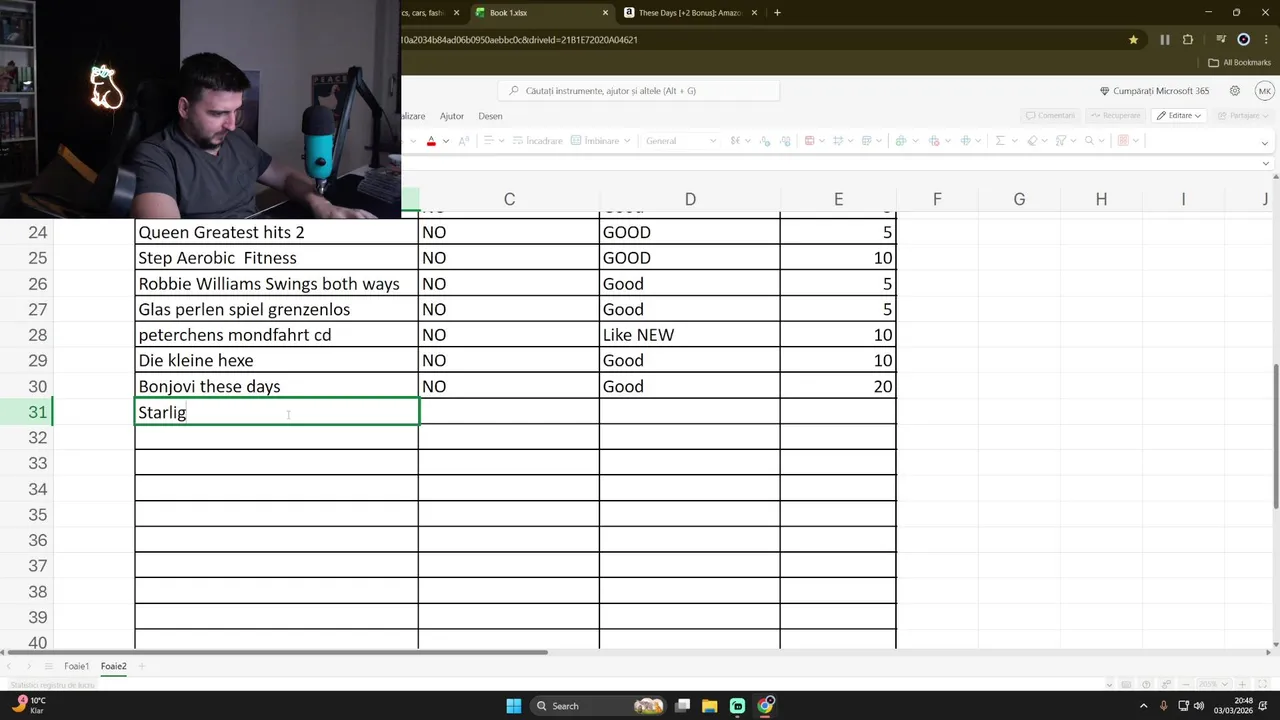Click the Încadrare wrap text button

[538, 141]
